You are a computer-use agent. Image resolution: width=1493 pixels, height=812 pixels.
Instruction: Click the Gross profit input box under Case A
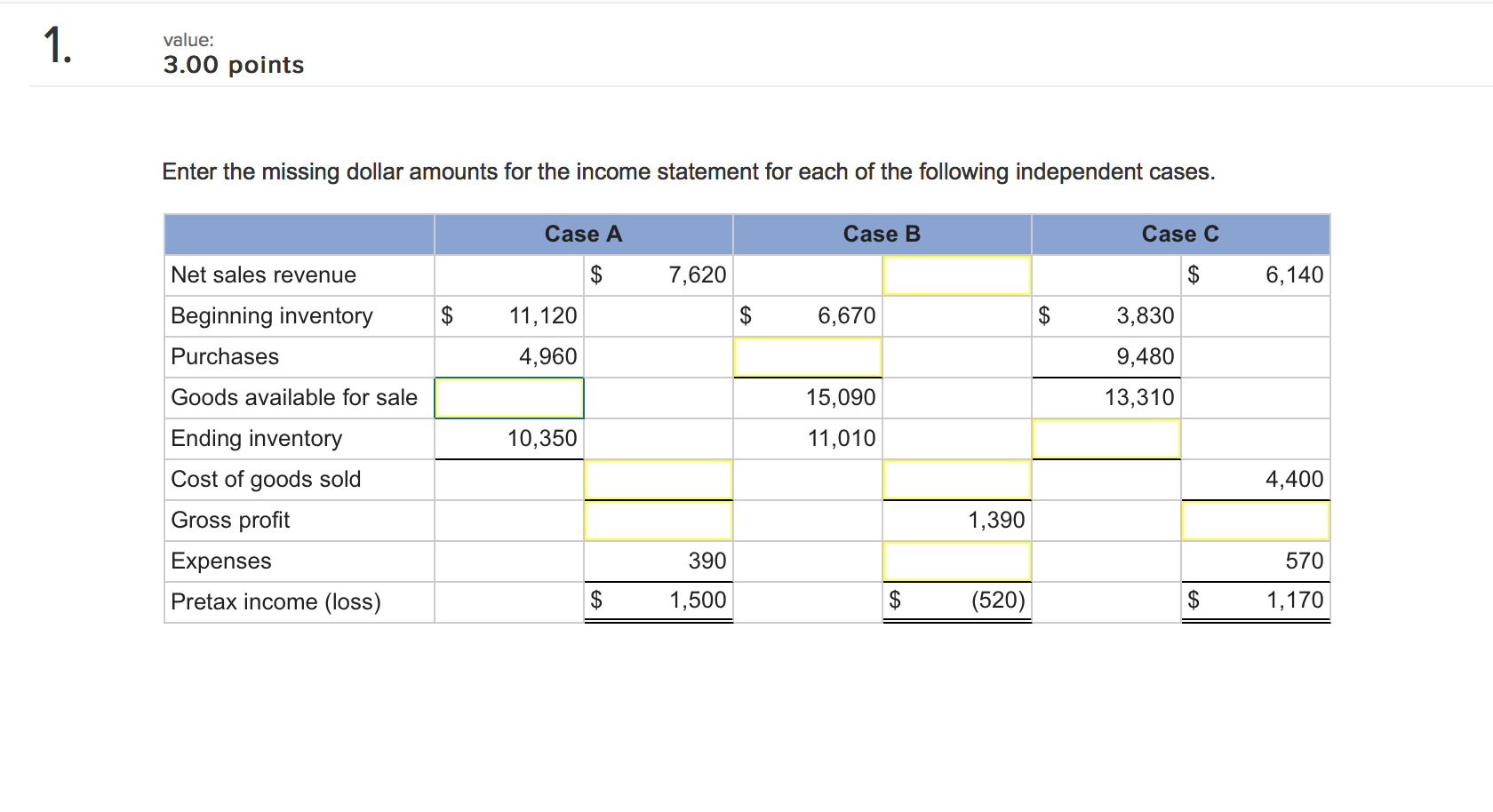click(x=658, y=521)
